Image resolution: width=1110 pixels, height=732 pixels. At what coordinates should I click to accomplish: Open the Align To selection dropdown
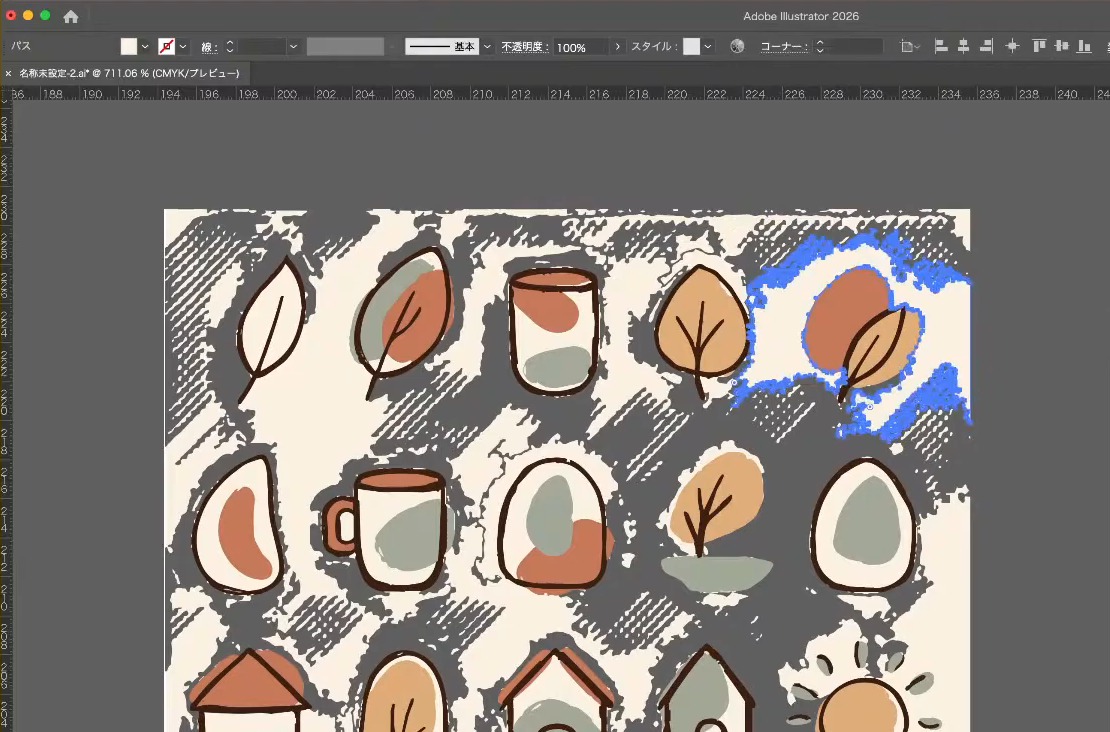[910, 47]
